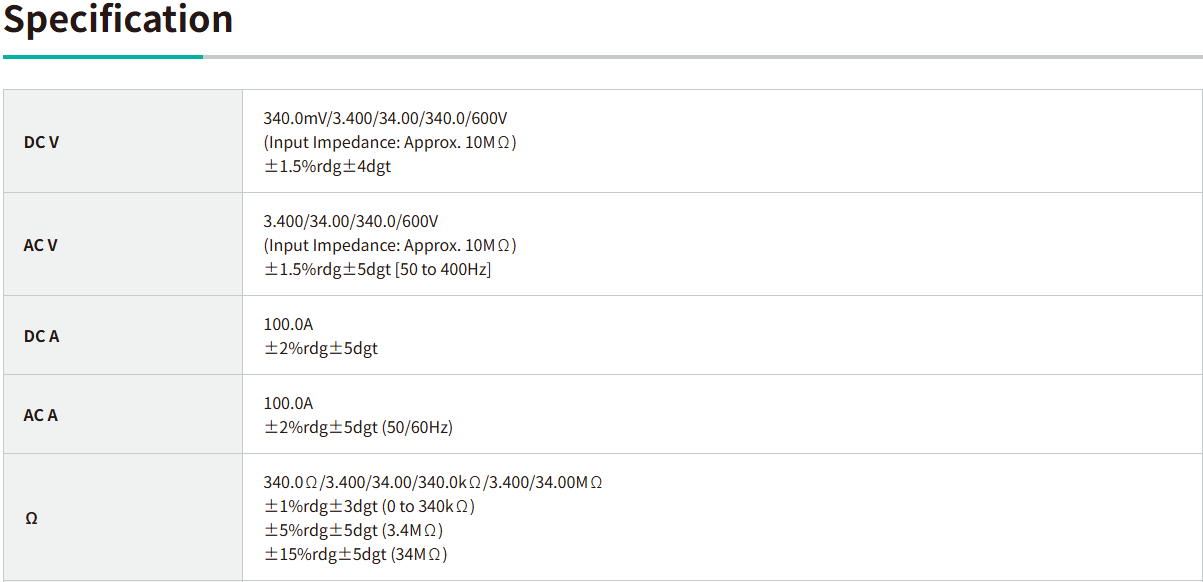Click the 100.0A value in DC A row
Viewport: 1203px width, 582px height.
tap(288, 324)
